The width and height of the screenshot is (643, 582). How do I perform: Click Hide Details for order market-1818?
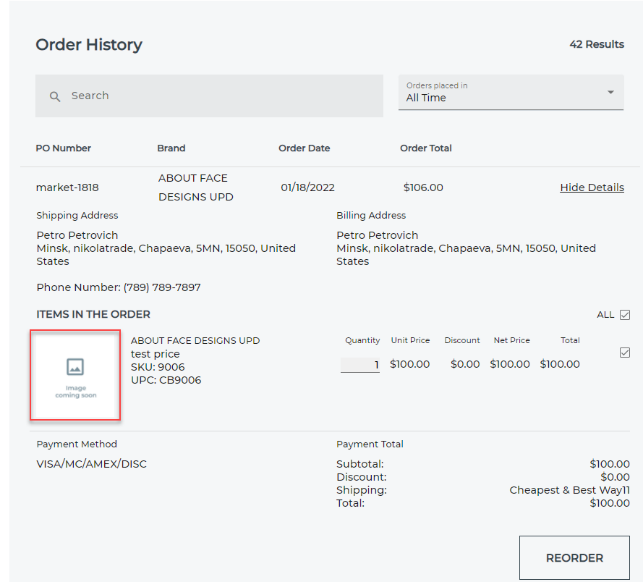tap(592, 187)
